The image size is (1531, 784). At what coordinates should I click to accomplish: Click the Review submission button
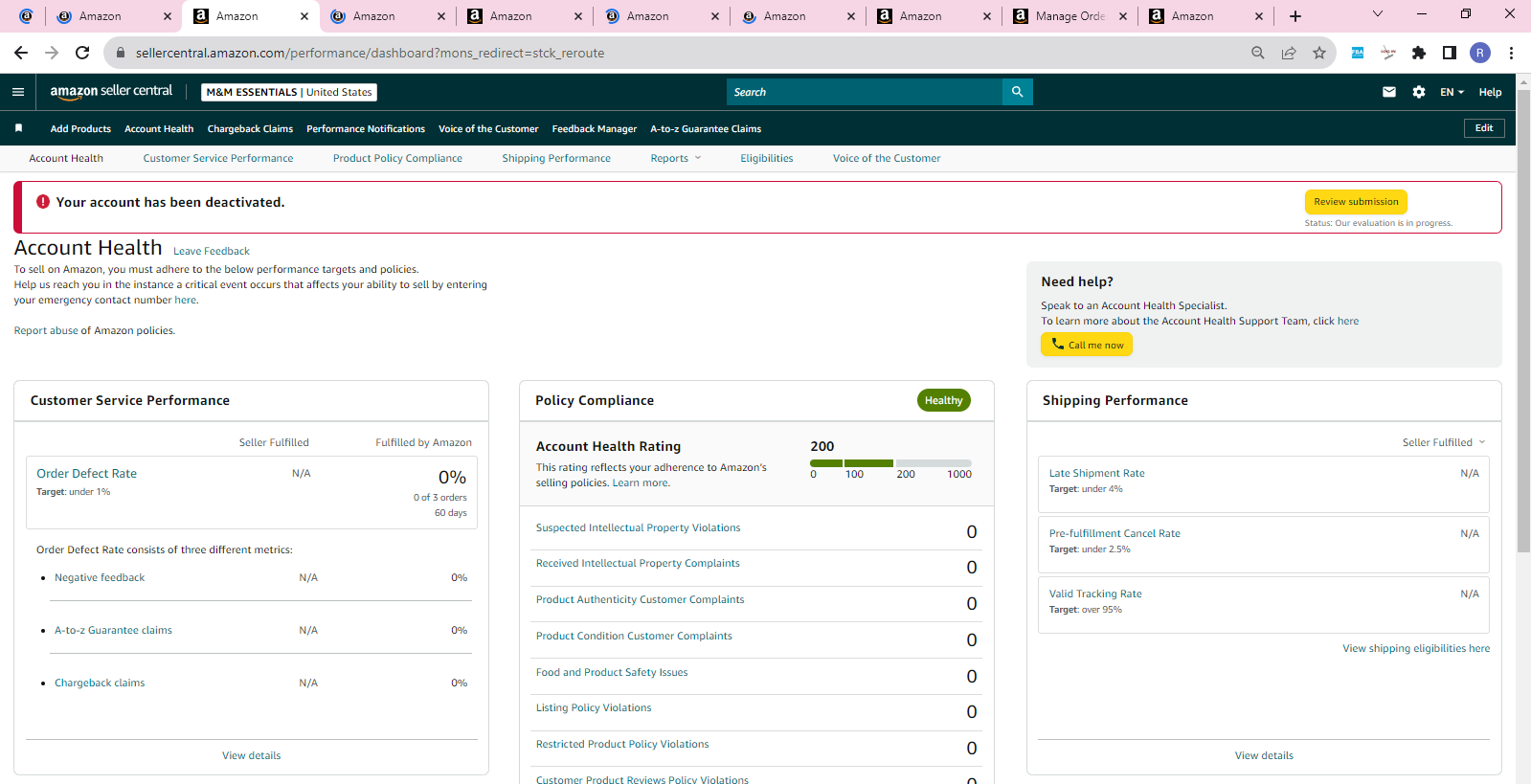pyautogui.click(x=1356, y=202)
